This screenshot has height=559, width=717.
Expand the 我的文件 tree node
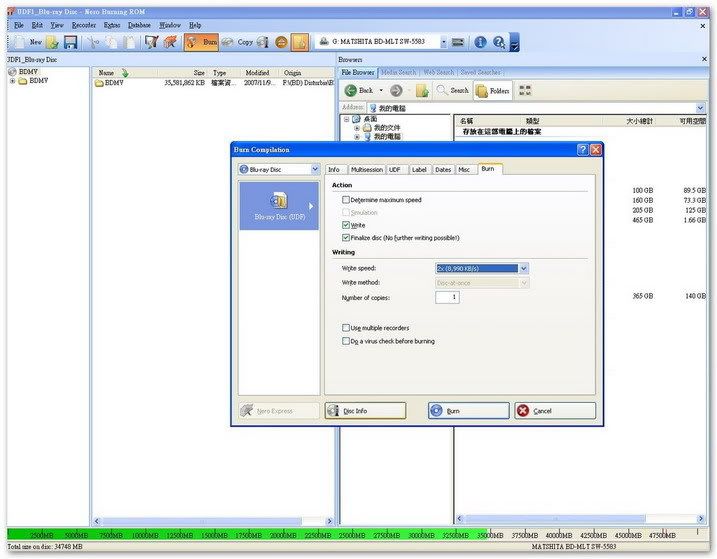click(x=357, y=128)
